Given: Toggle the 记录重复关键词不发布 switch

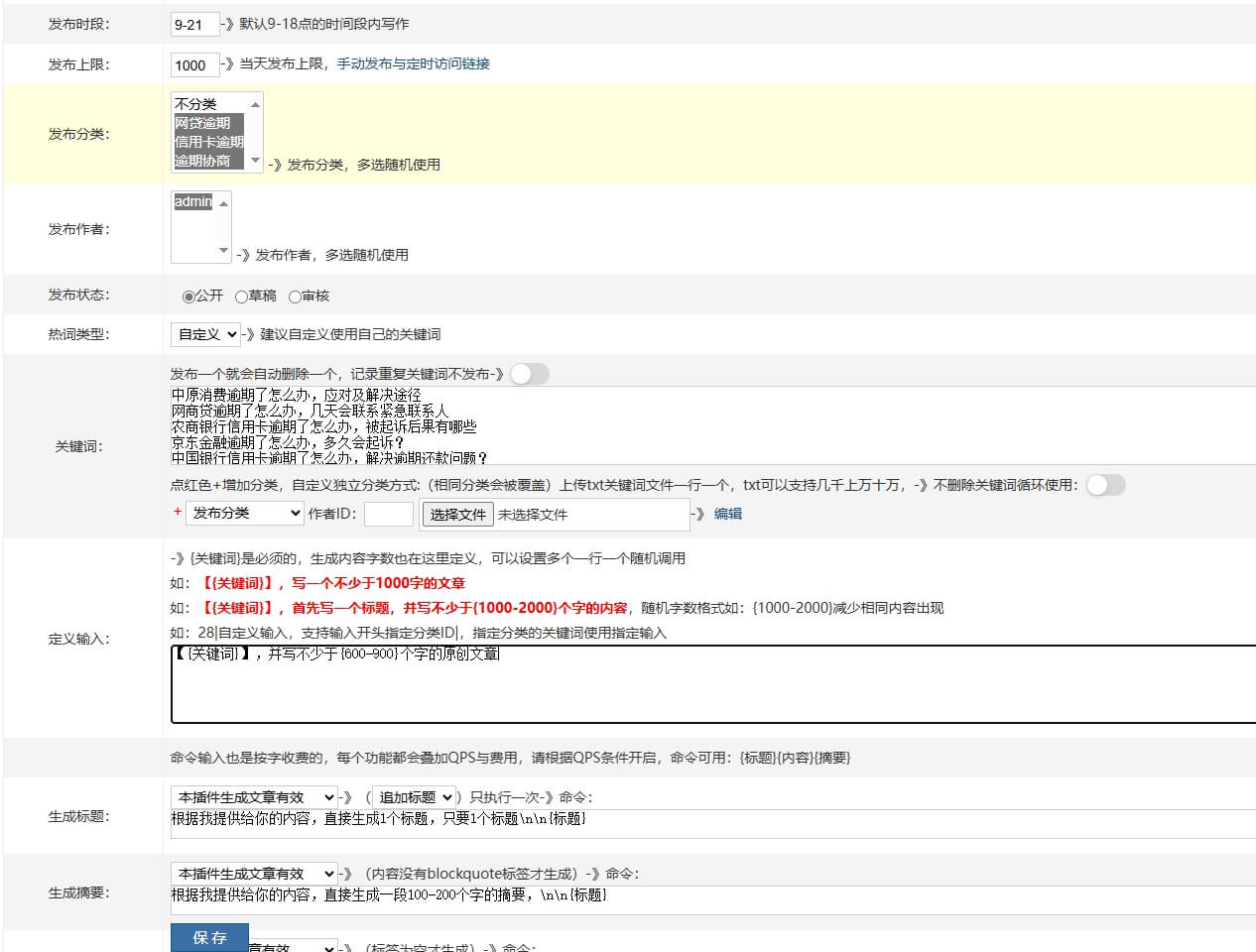Looking at the screenshot, I should [529, 374].
